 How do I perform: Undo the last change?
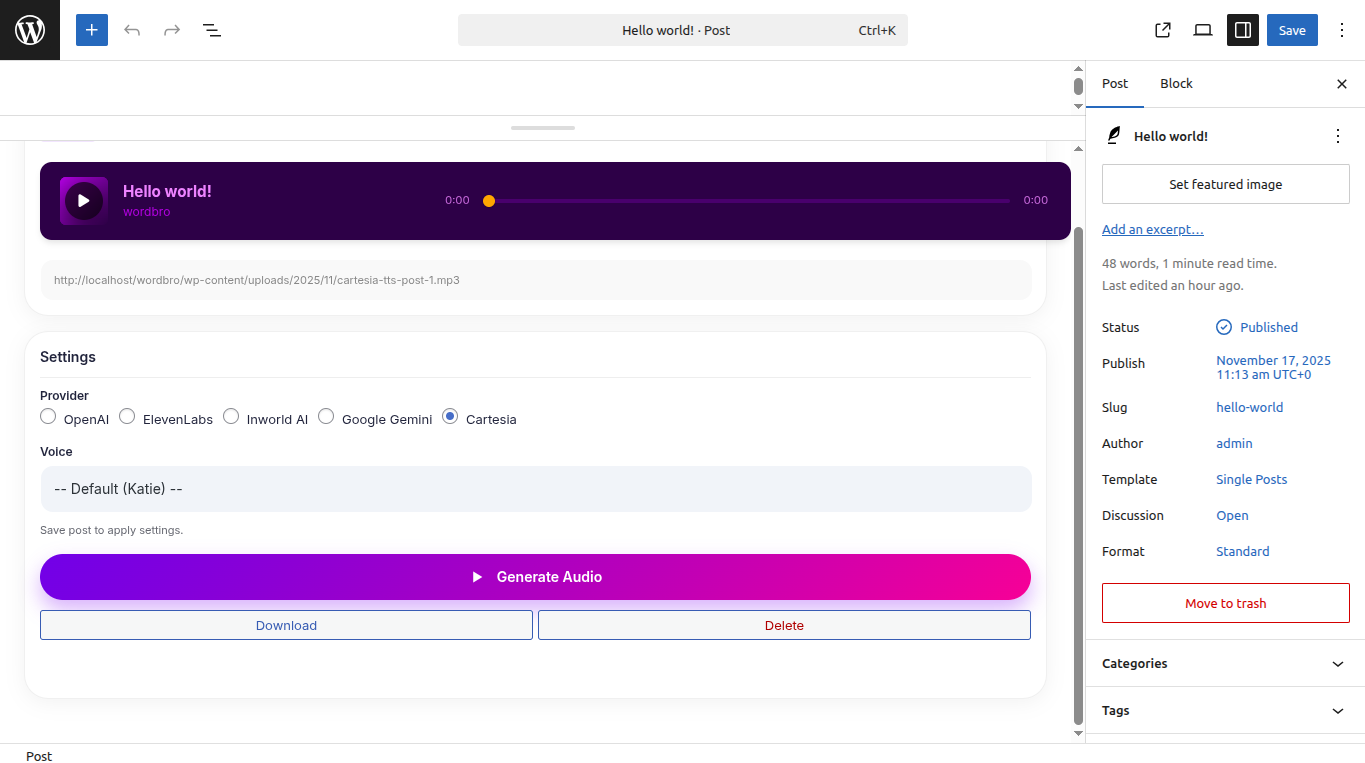(132, 30)
